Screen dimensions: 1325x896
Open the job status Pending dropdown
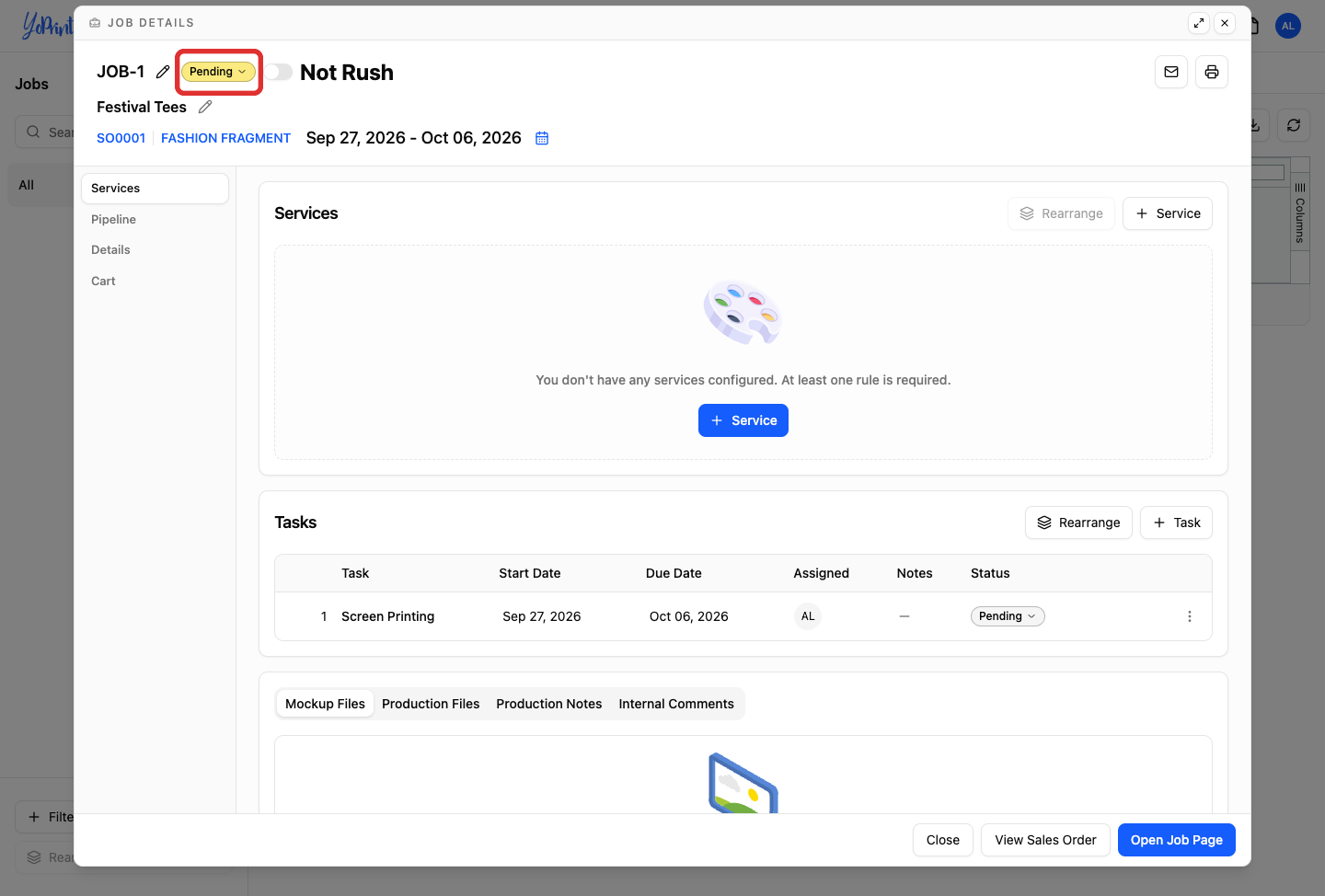pos(218,72)
